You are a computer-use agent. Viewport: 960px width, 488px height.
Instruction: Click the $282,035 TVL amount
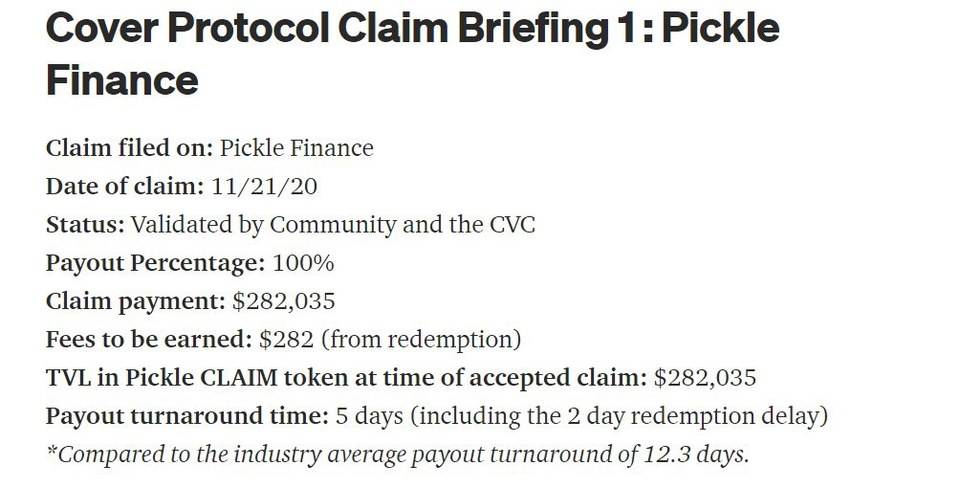pyautogui.click(x=705, y=377)
